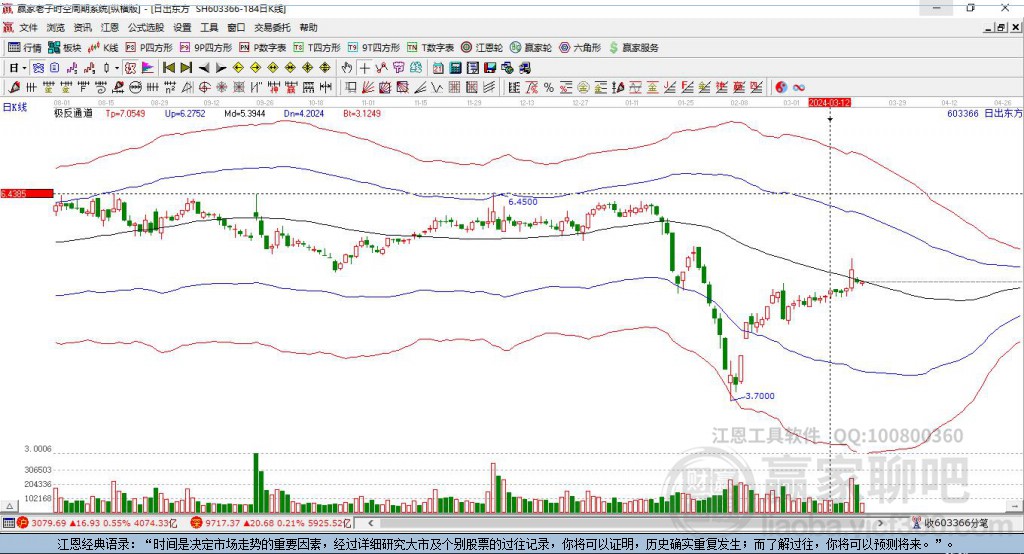Open the 工具 menu
The image size is (1024, 554).
(209, 27)
